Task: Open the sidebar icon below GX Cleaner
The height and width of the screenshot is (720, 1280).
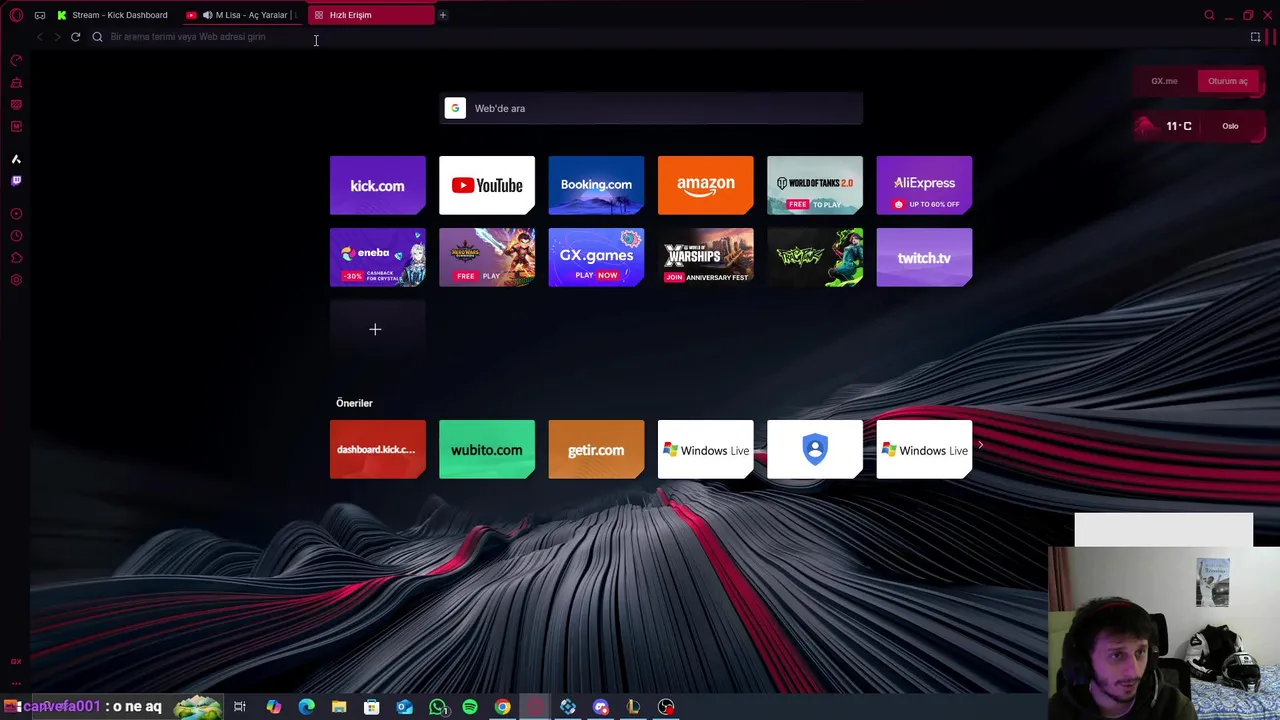Action: tap(16, 105)
